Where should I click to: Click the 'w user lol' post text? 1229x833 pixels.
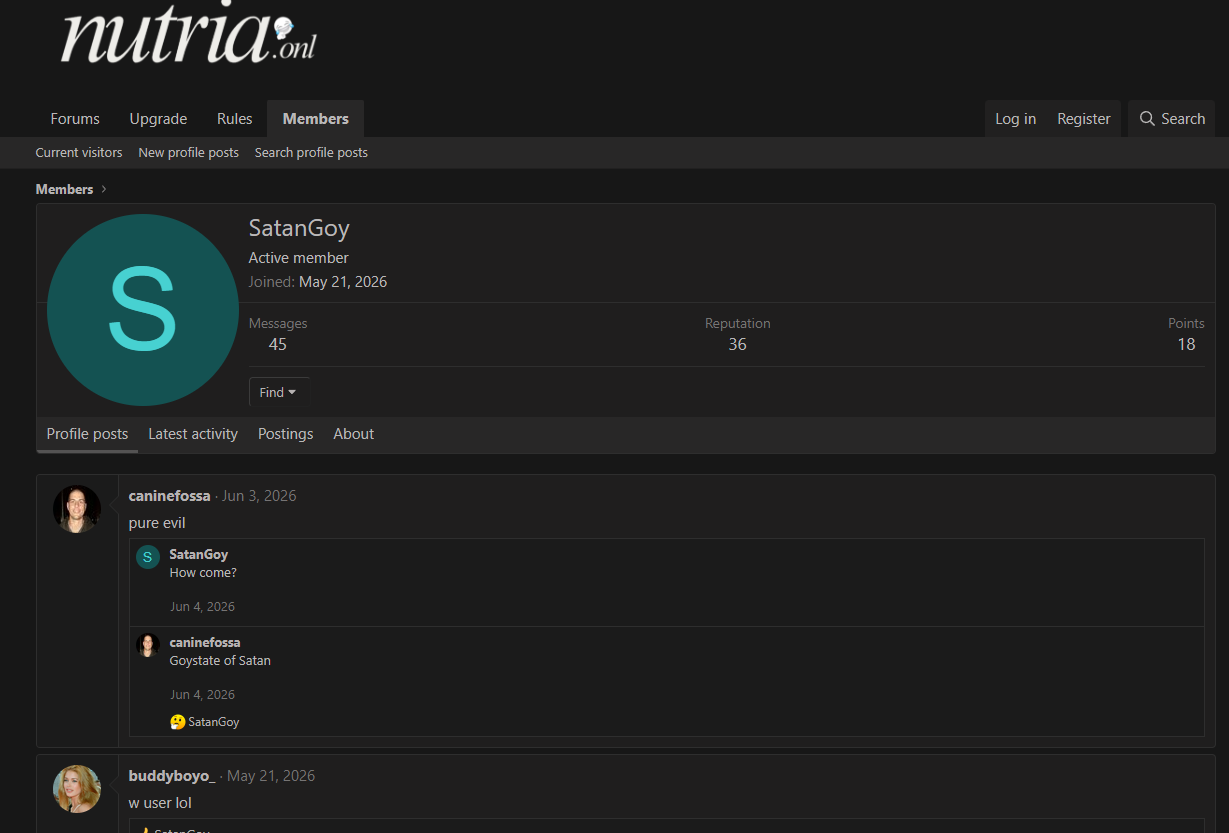tap(160, 803)
